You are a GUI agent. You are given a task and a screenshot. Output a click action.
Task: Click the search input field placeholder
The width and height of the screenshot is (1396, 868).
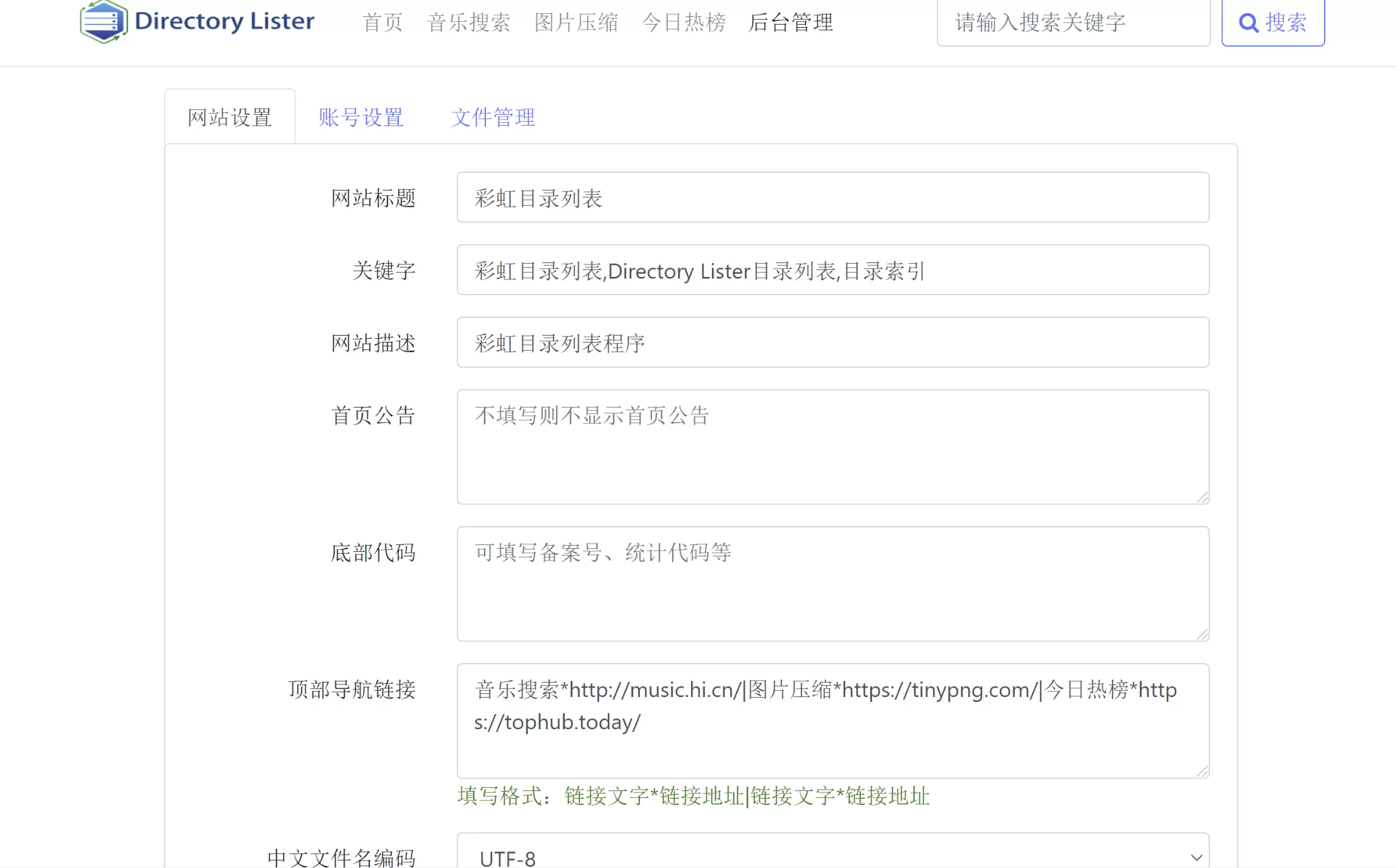click(1074, 22)
